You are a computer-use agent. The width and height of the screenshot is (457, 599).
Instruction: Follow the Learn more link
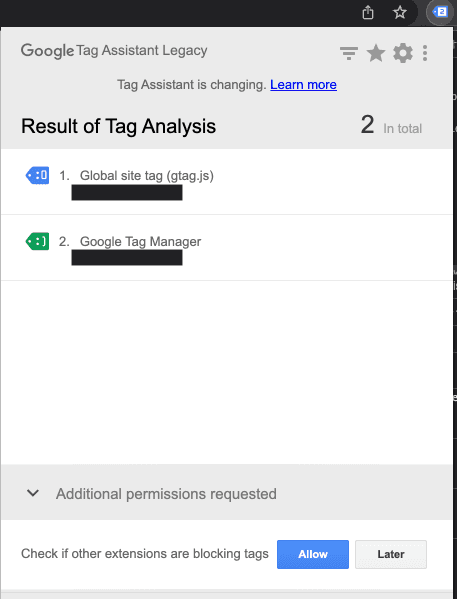303,84
